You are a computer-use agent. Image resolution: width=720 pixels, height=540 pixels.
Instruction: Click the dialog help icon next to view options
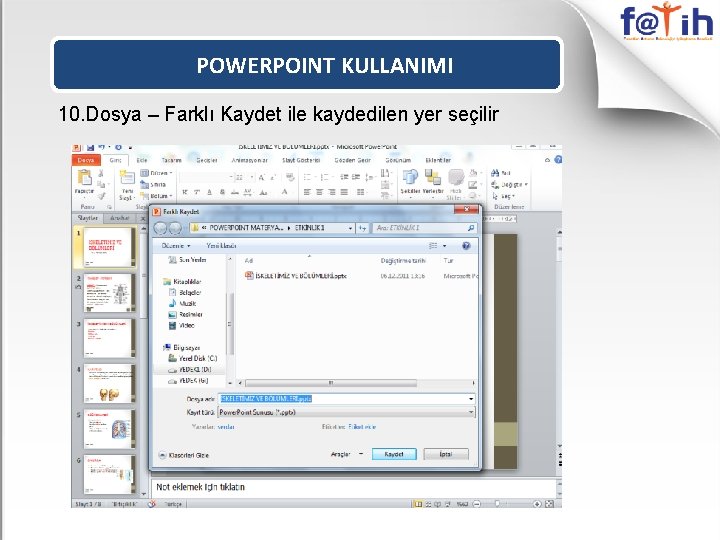click(466, 246)
